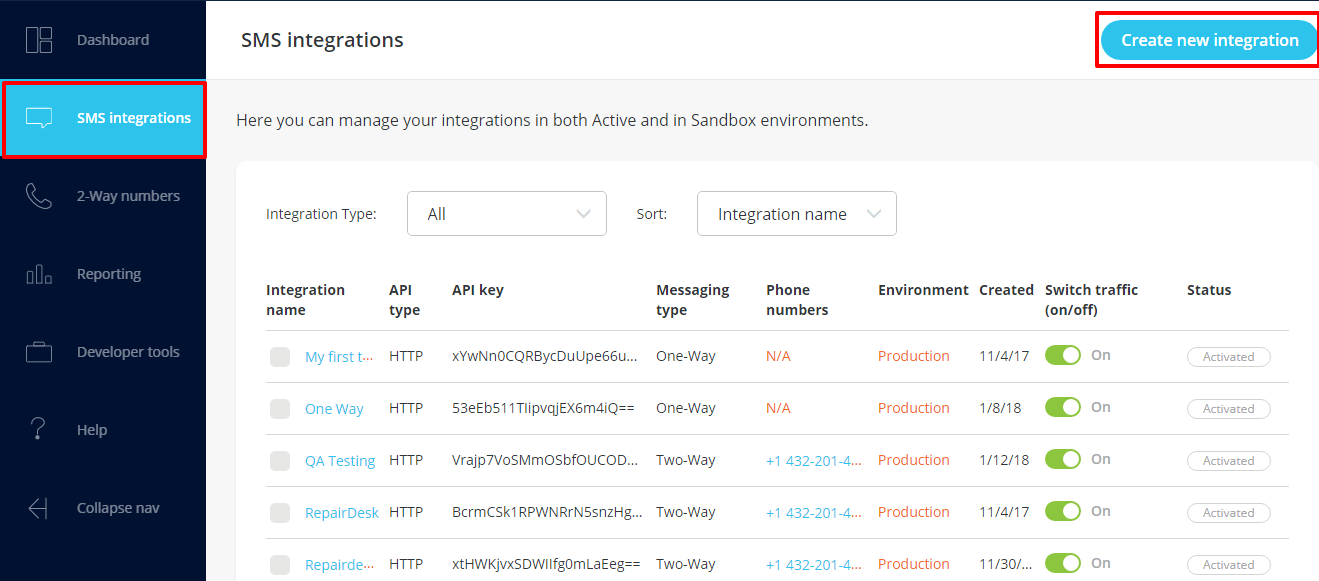Open the Dashboard menu item

point(103,40)
